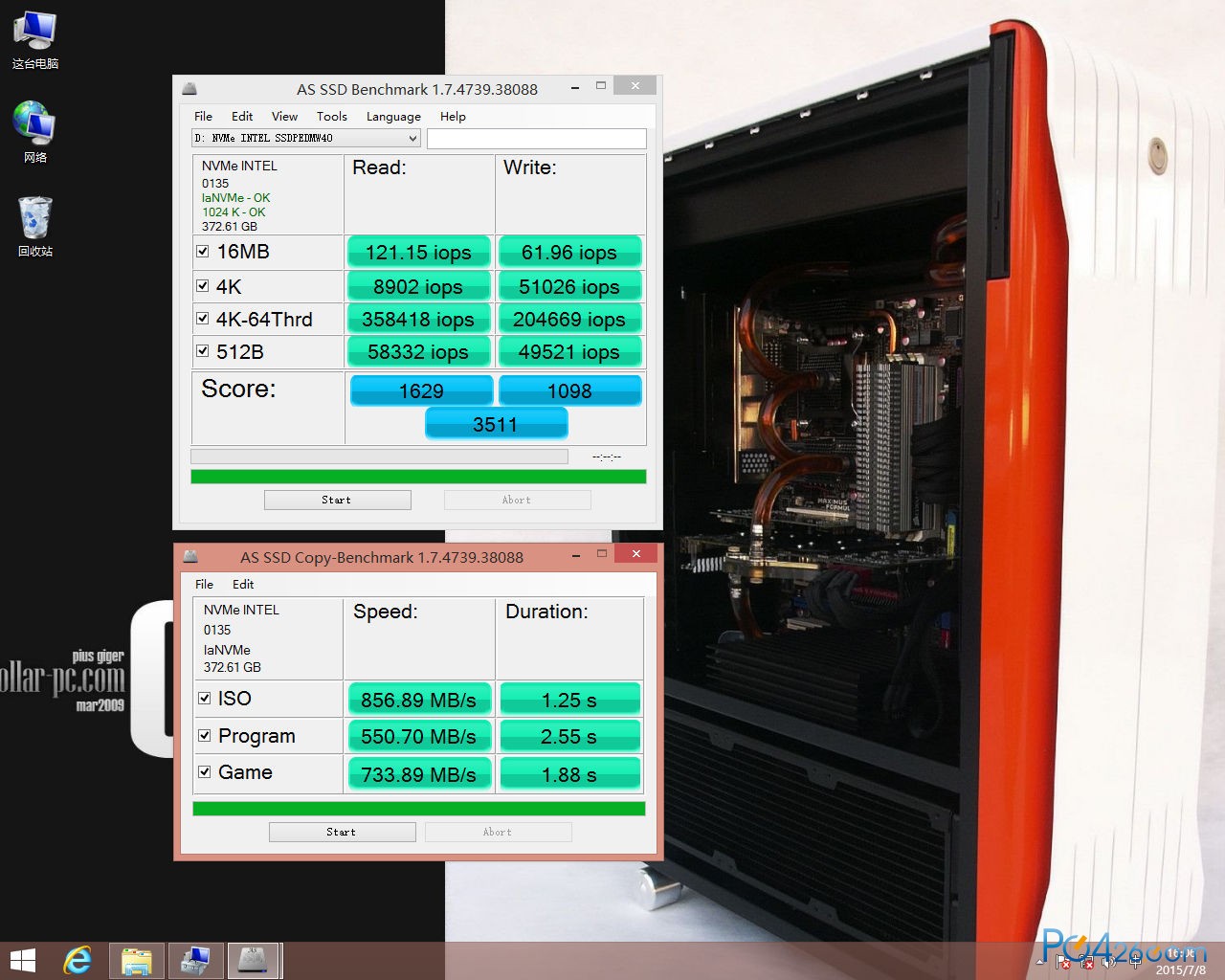Click the Windows Start button on taskbar
This screenshot has height=980, width=1225.
22,960
